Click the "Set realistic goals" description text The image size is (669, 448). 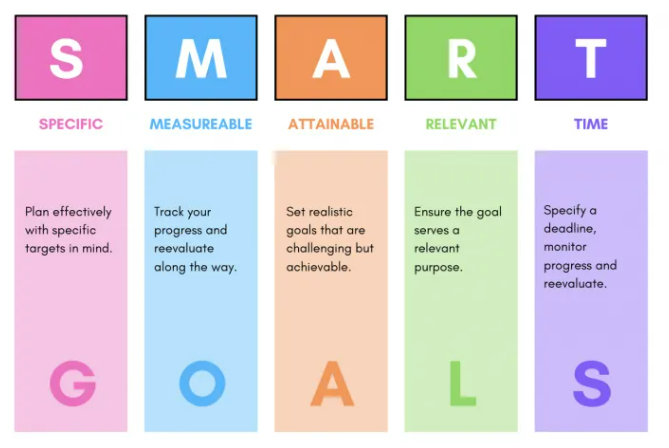point(328,239)
